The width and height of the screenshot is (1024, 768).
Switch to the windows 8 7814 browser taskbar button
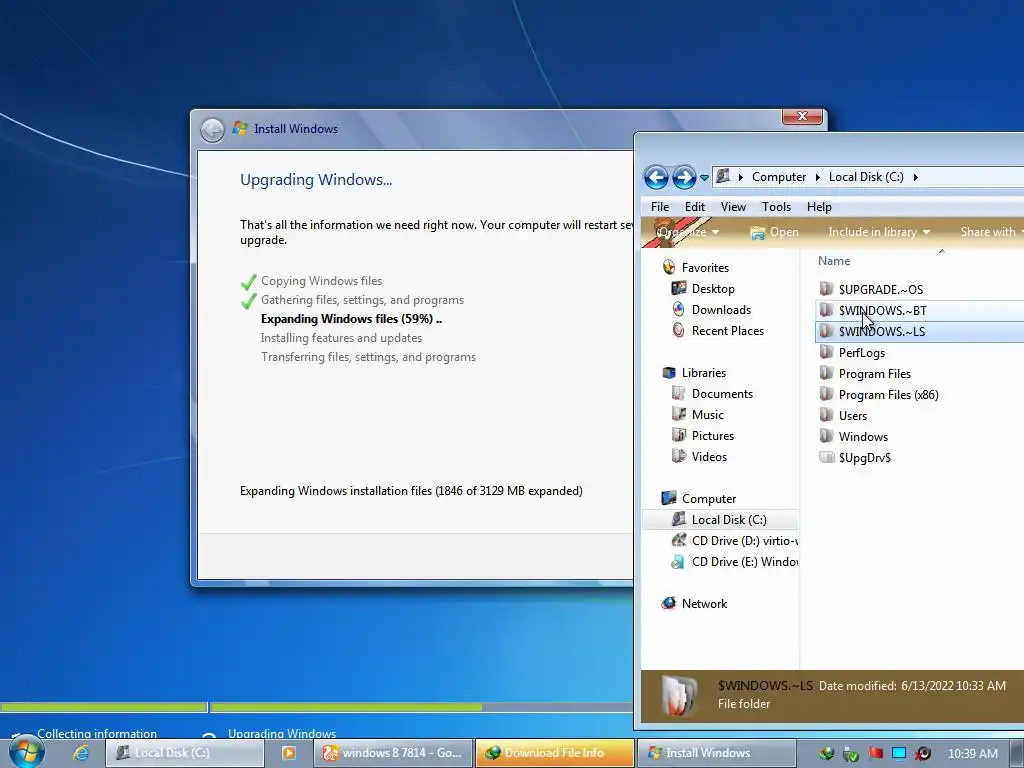click(x=394, y=753)
